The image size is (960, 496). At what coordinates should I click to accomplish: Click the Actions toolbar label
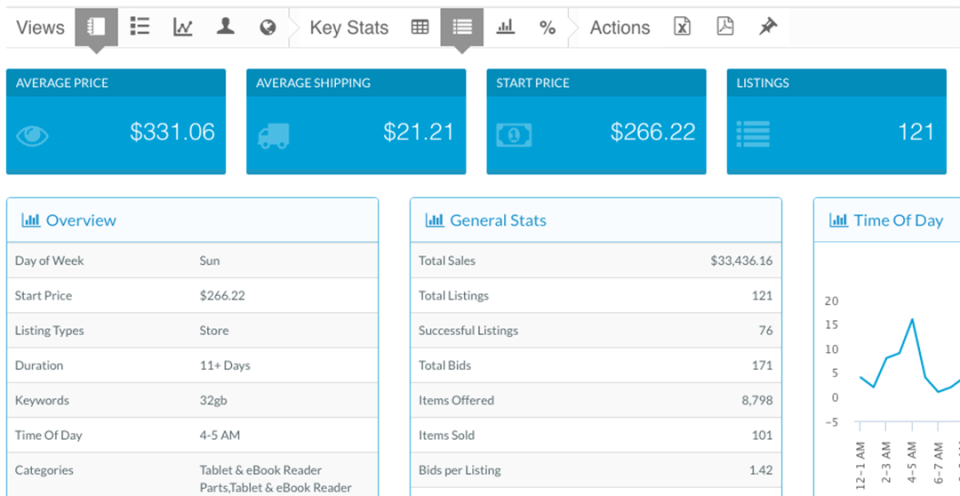click(x=620, y=28)
